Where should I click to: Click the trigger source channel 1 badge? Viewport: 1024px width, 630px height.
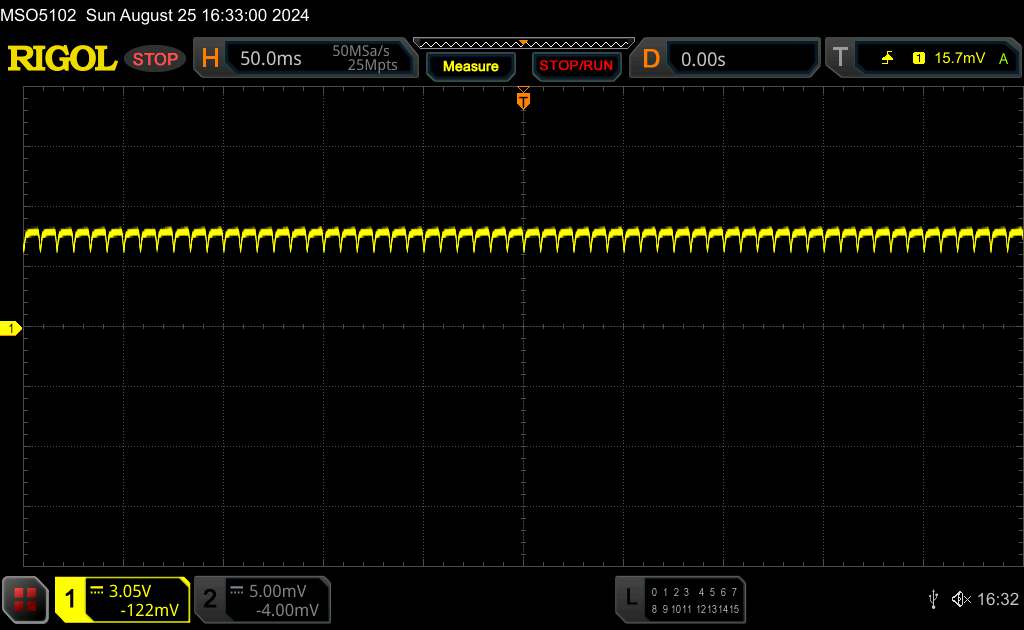click(919, 58)
